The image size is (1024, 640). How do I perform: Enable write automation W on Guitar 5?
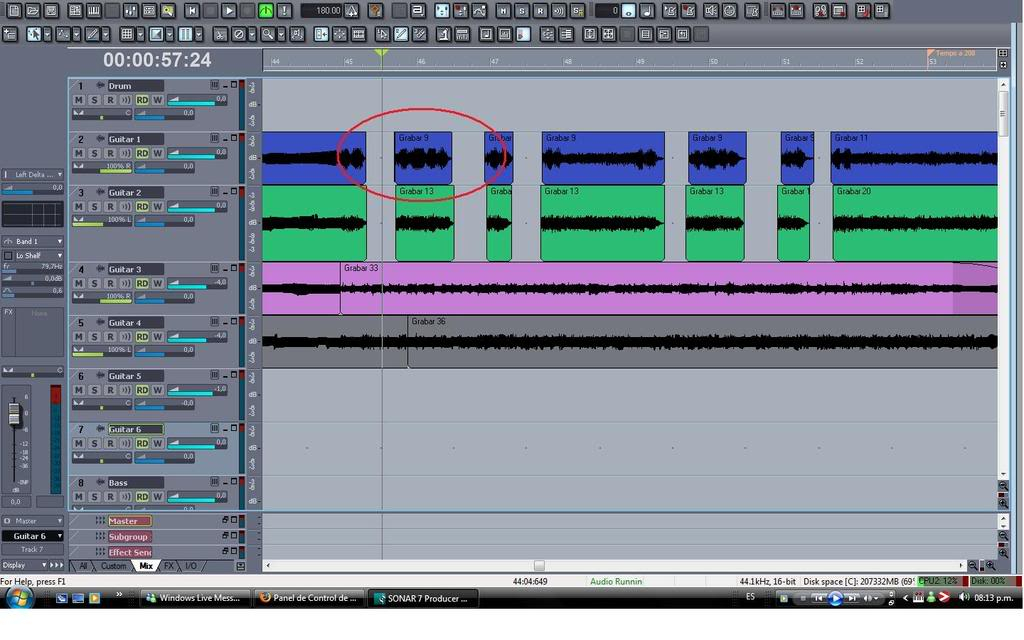tap(157, 391)
